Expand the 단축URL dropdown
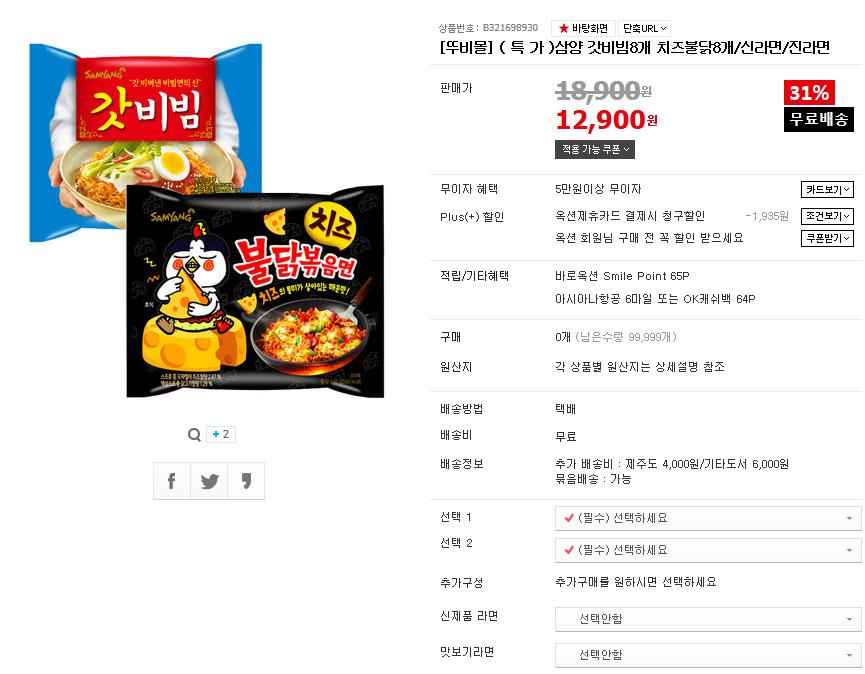 click(644, 28)
